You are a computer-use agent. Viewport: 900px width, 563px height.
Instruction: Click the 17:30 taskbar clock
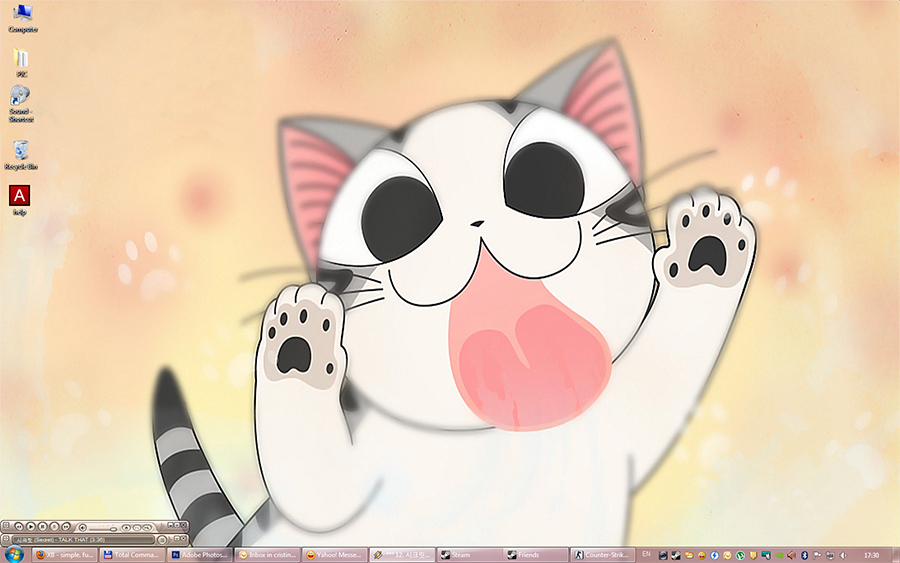[x=872, y=555]
